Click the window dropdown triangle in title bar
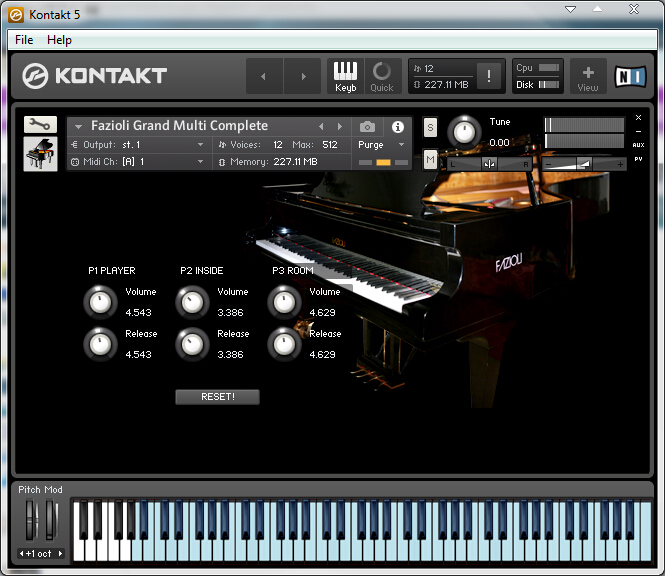 [570, 9]
